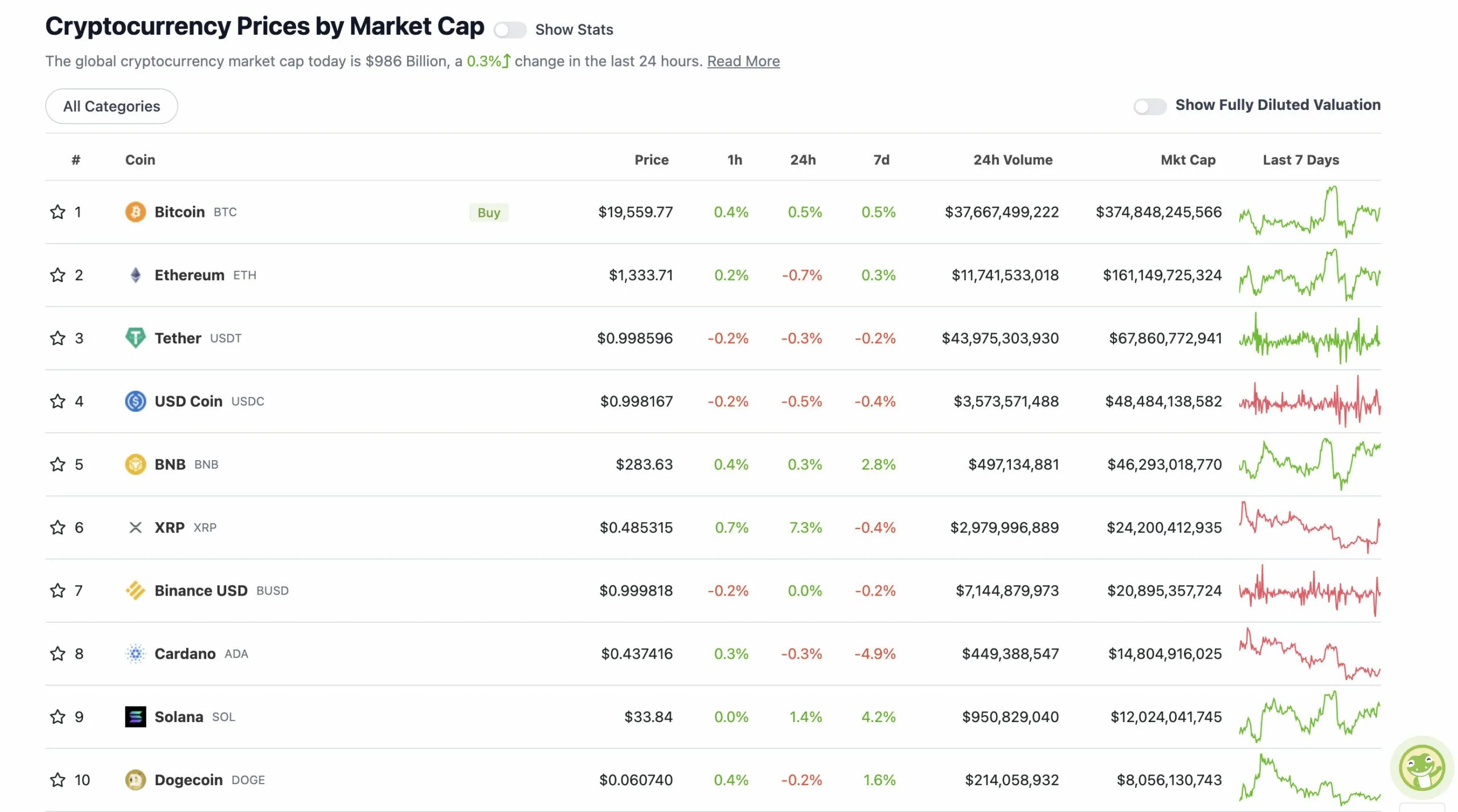Sort by the 7d change column
1458x812 pixels.
(x=880, y=160)
